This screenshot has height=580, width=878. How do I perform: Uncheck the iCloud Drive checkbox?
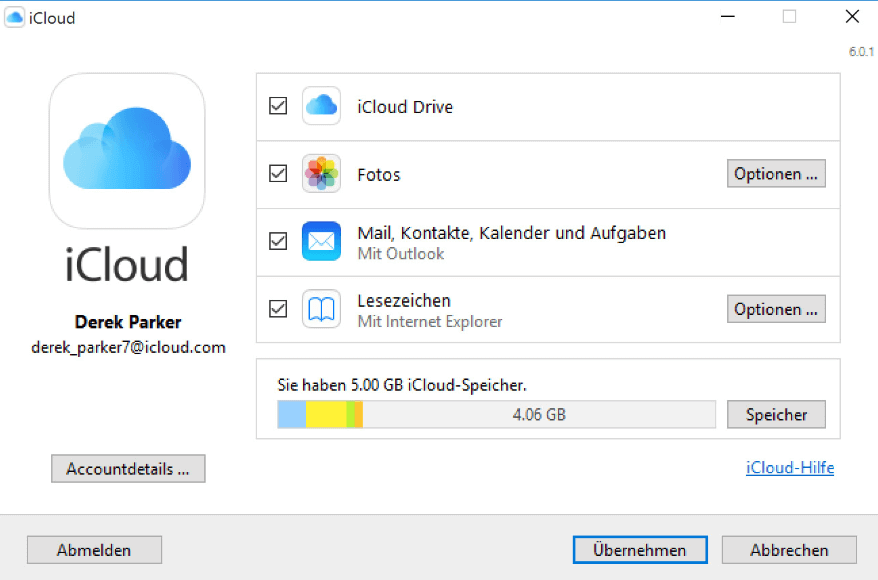coord(278,106)
